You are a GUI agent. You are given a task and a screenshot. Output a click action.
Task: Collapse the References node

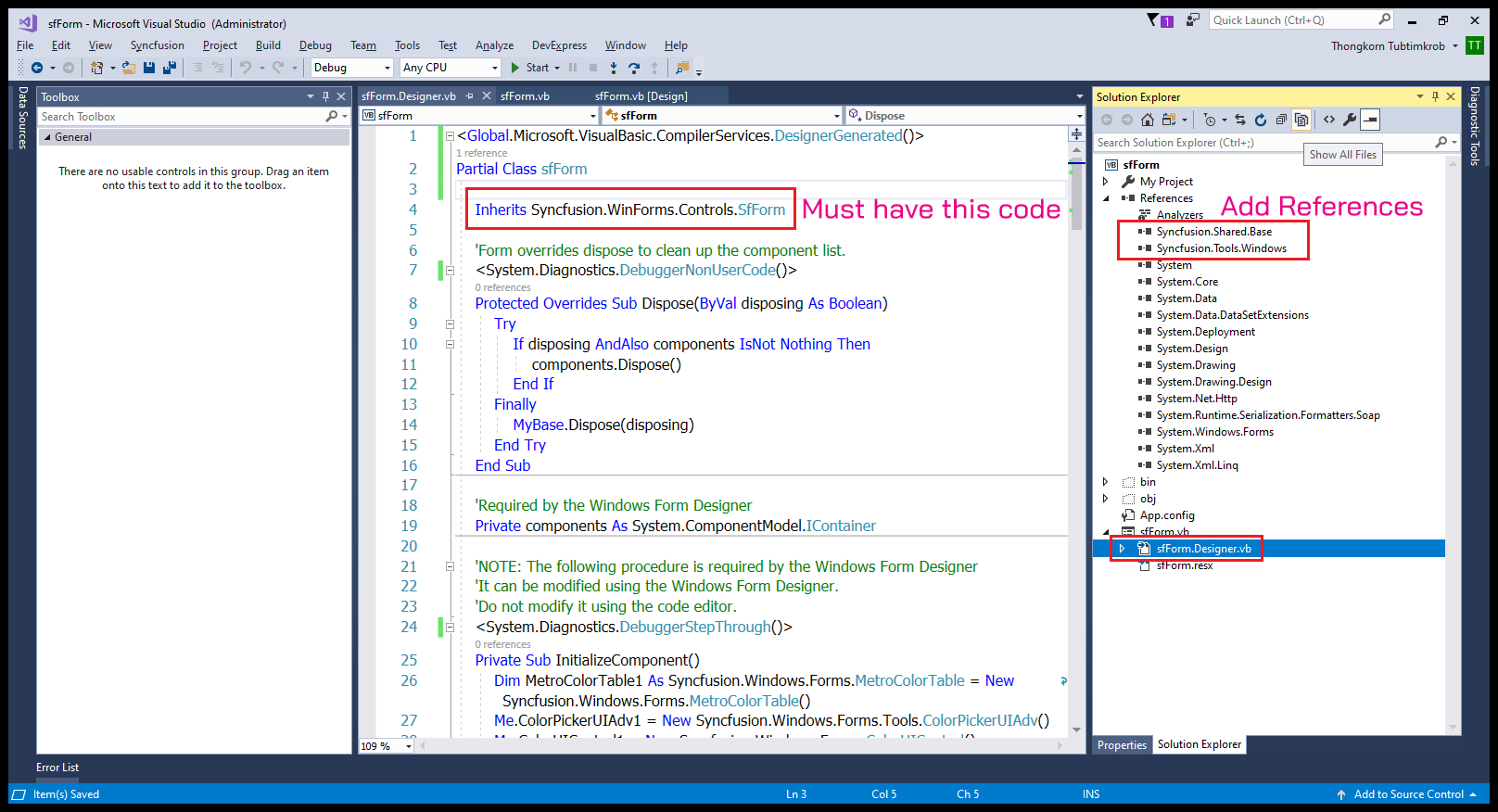[x=1105, y=198]
